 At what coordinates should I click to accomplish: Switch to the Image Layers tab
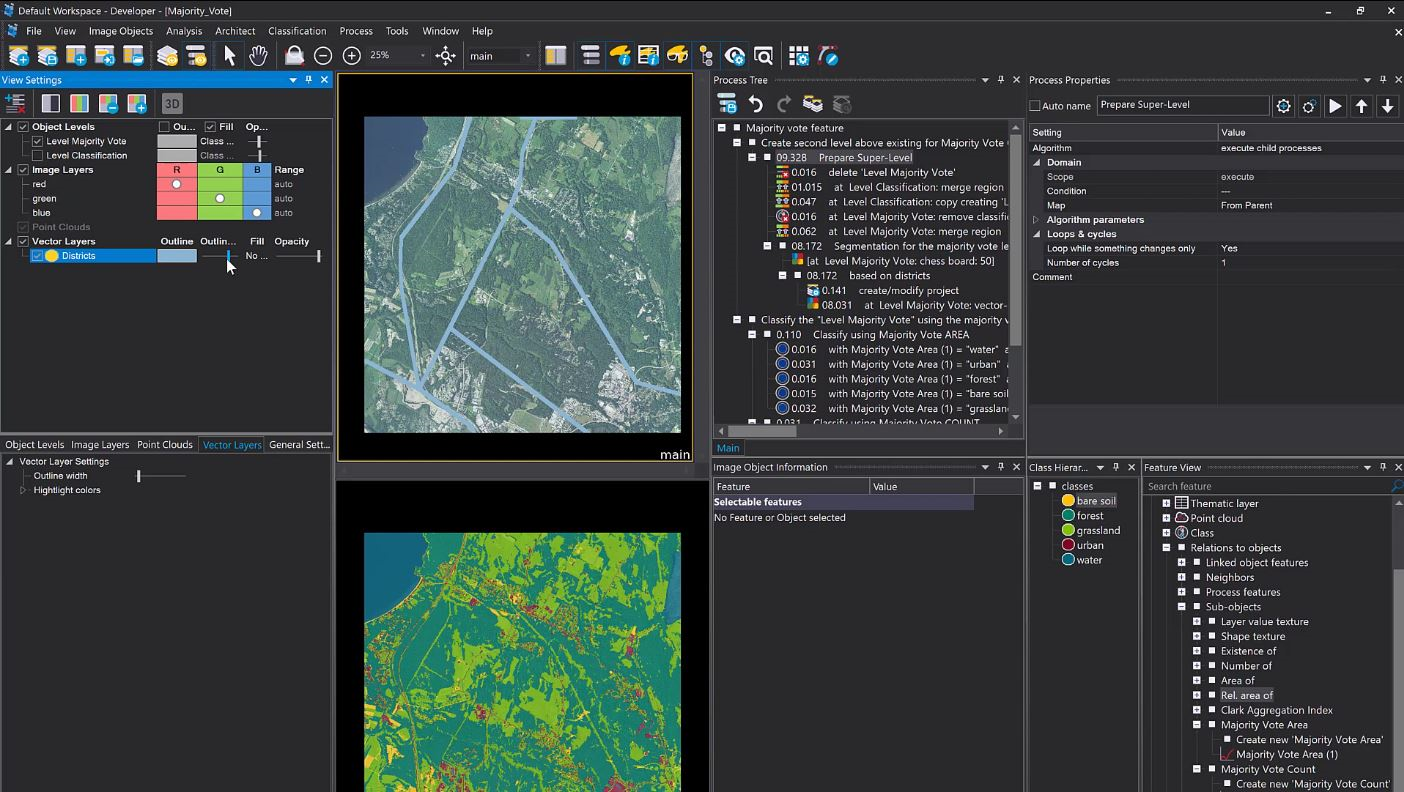pos(100,445)
